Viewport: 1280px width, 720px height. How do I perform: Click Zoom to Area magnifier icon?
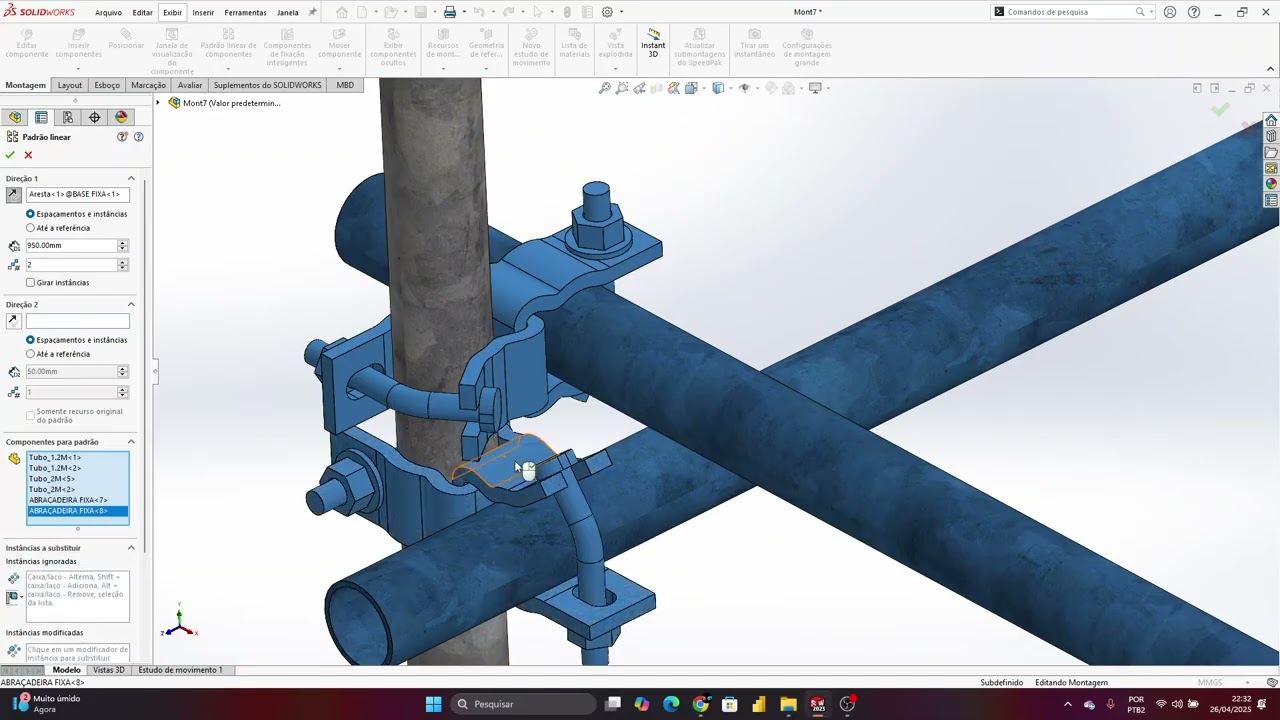[x=622, y=88]
